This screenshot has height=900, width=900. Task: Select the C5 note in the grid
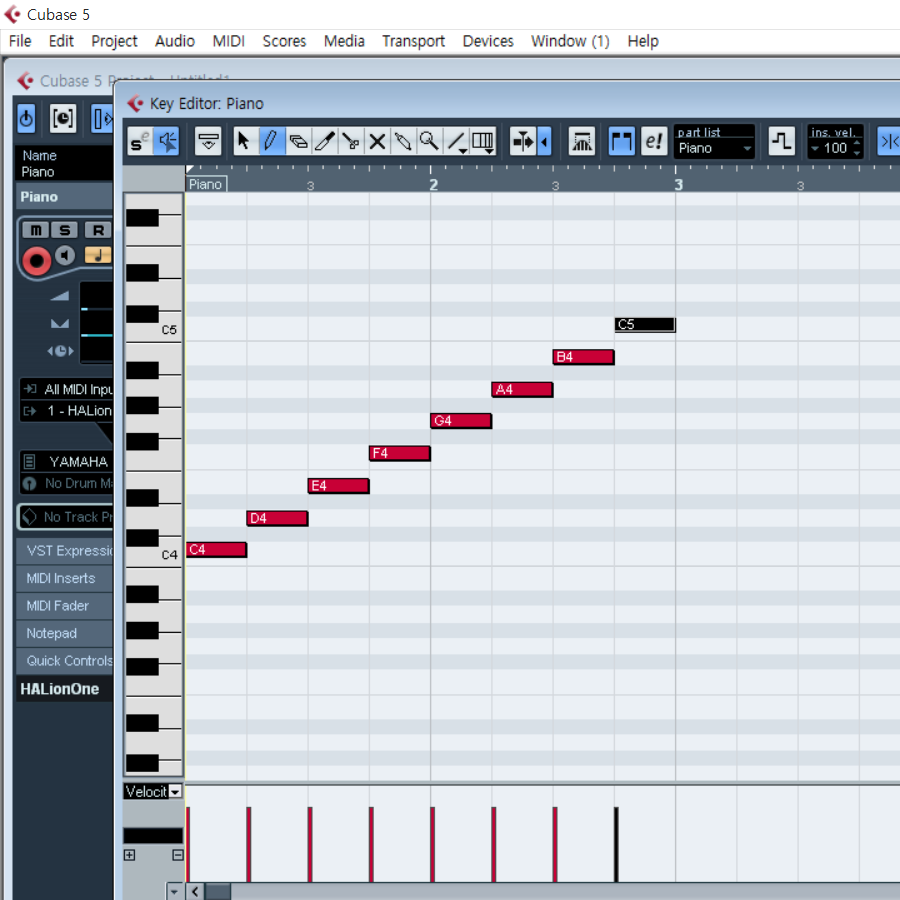[645, 325]
